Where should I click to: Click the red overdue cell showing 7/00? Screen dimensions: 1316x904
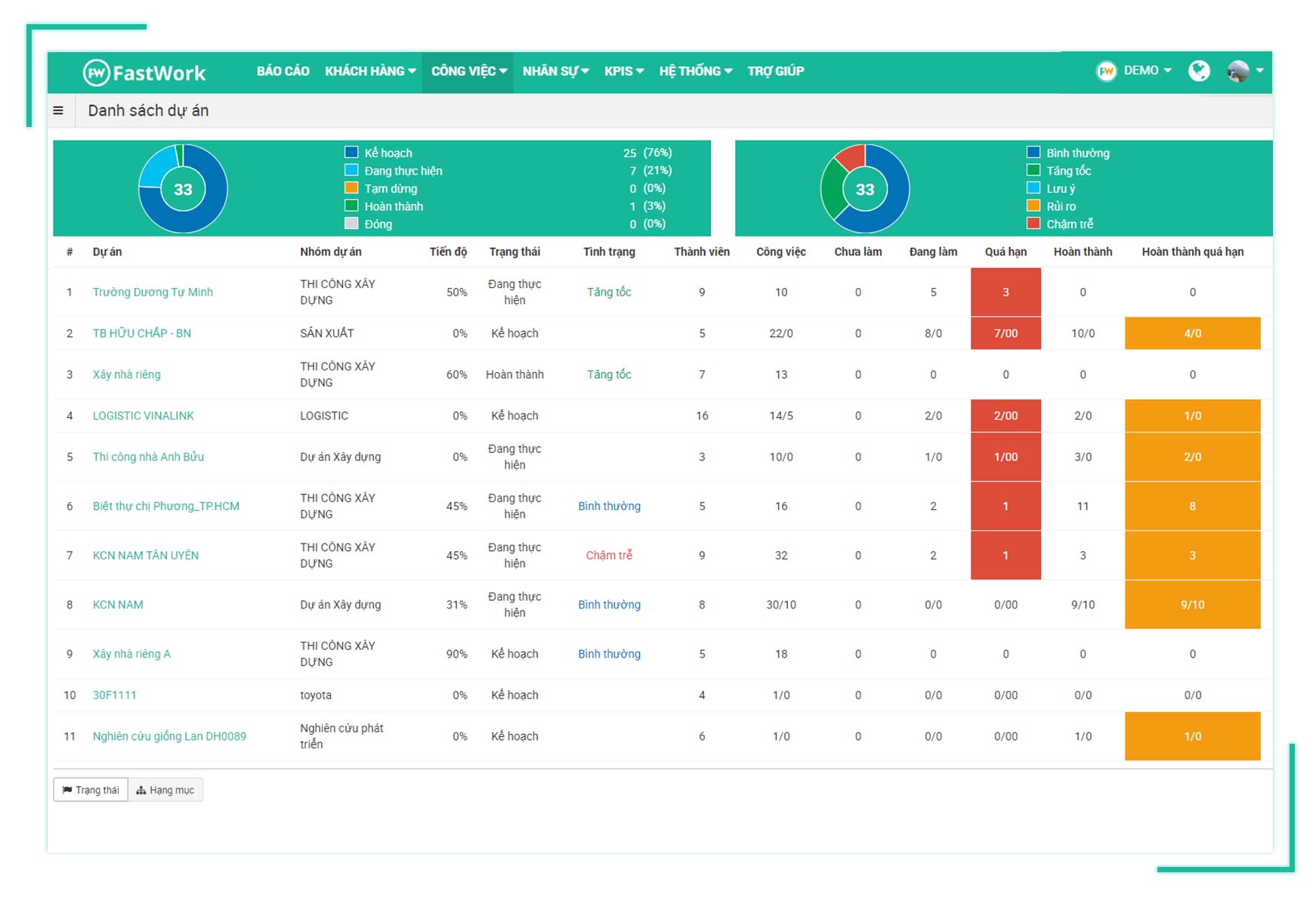[x=1006, y=333]
